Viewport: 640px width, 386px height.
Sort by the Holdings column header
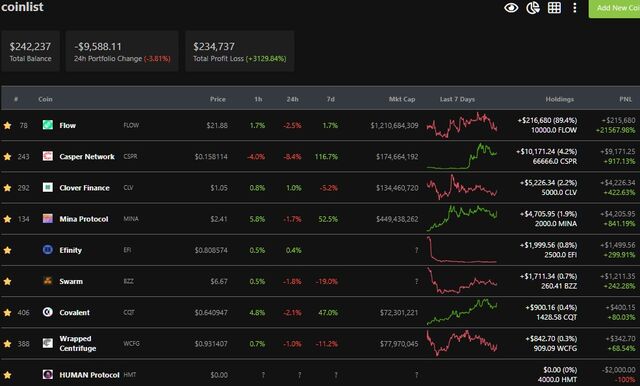click(560, 99)
